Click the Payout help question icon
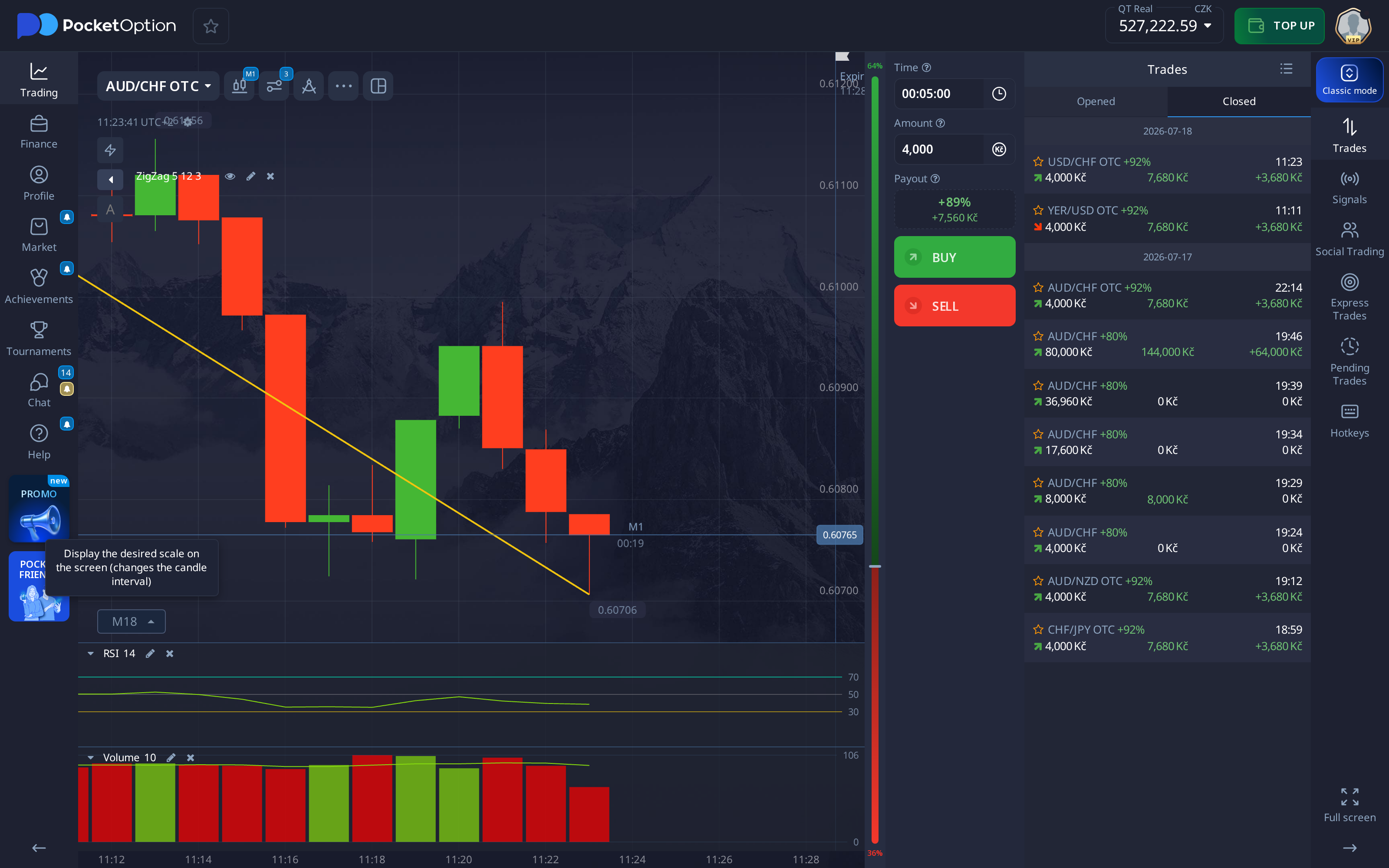Image resolution: width=1389 pixels, height=868 pixels. [x=935, y=178]
